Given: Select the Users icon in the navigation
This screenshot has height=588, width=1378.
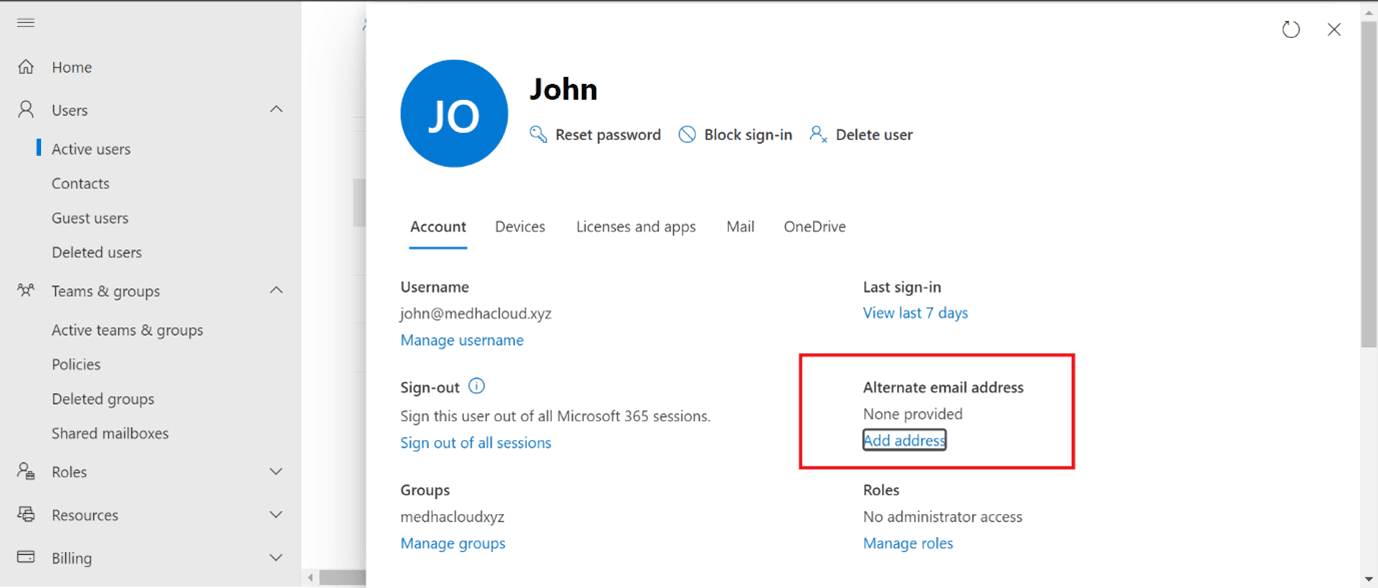Looking at the screenshot, I should pyautogui.click(x=26, y=109).
